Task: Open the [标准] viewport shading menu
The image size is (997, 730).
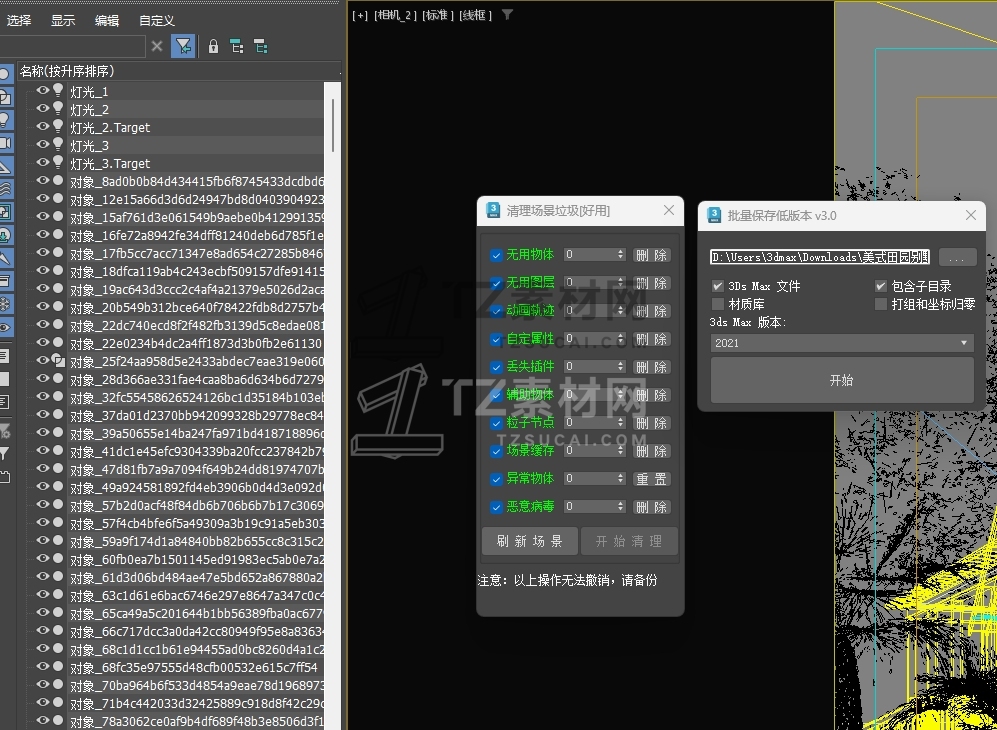Action: 438,15
